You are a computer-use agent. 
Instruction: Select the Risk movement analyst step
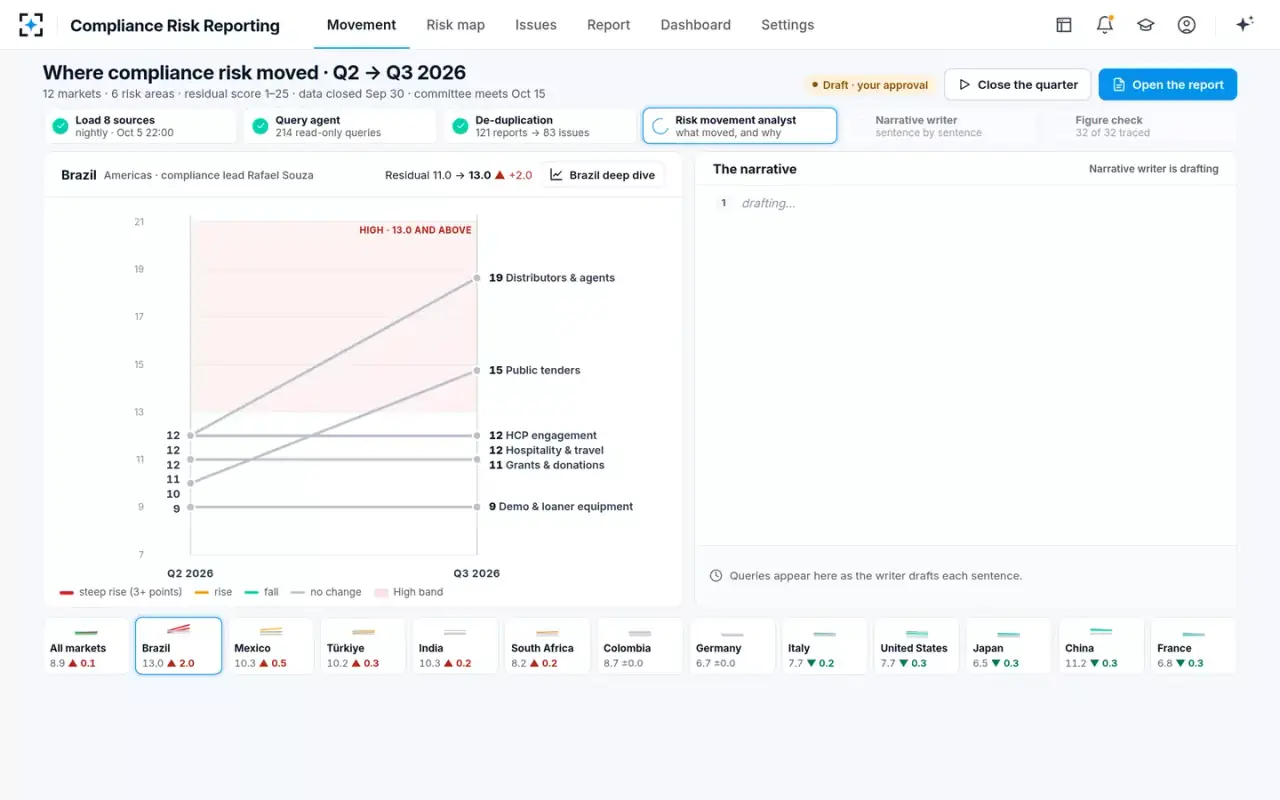[x=740, y=126]
